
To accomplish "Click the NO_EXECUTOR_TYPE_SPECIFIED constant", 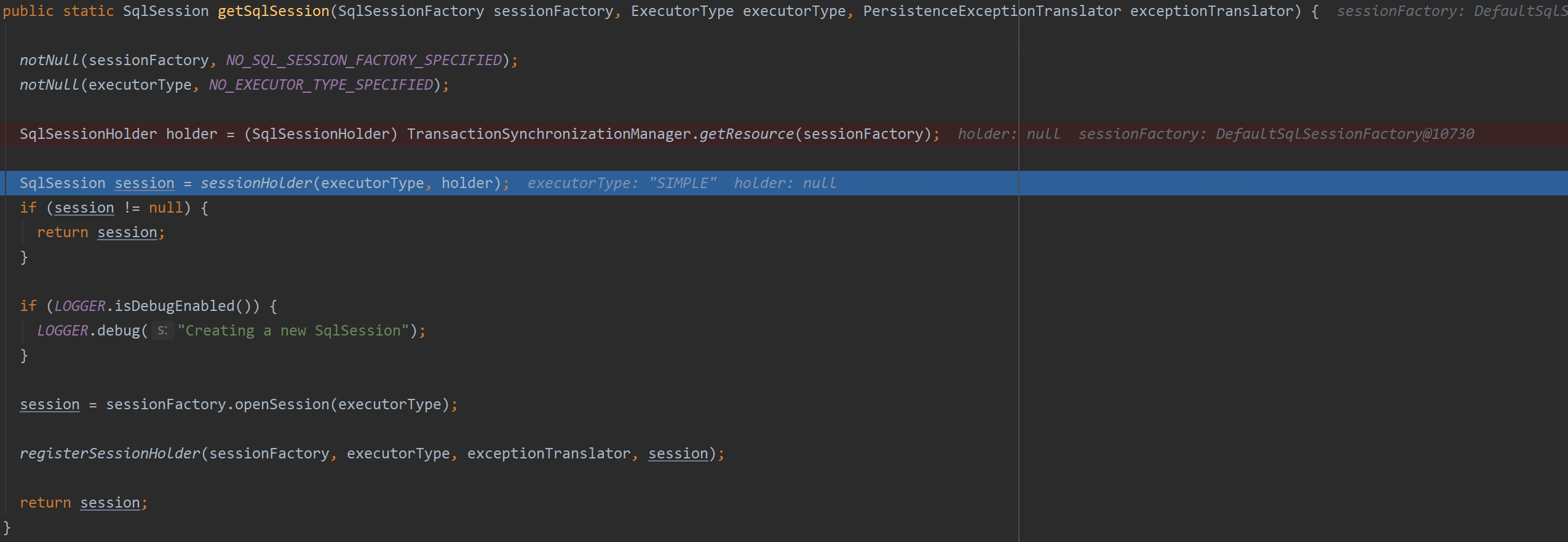I will point(321,85).
